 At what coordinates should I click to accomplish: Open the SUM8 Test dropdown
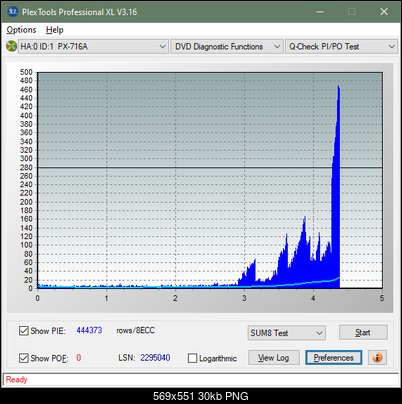[x=287, y=333]
